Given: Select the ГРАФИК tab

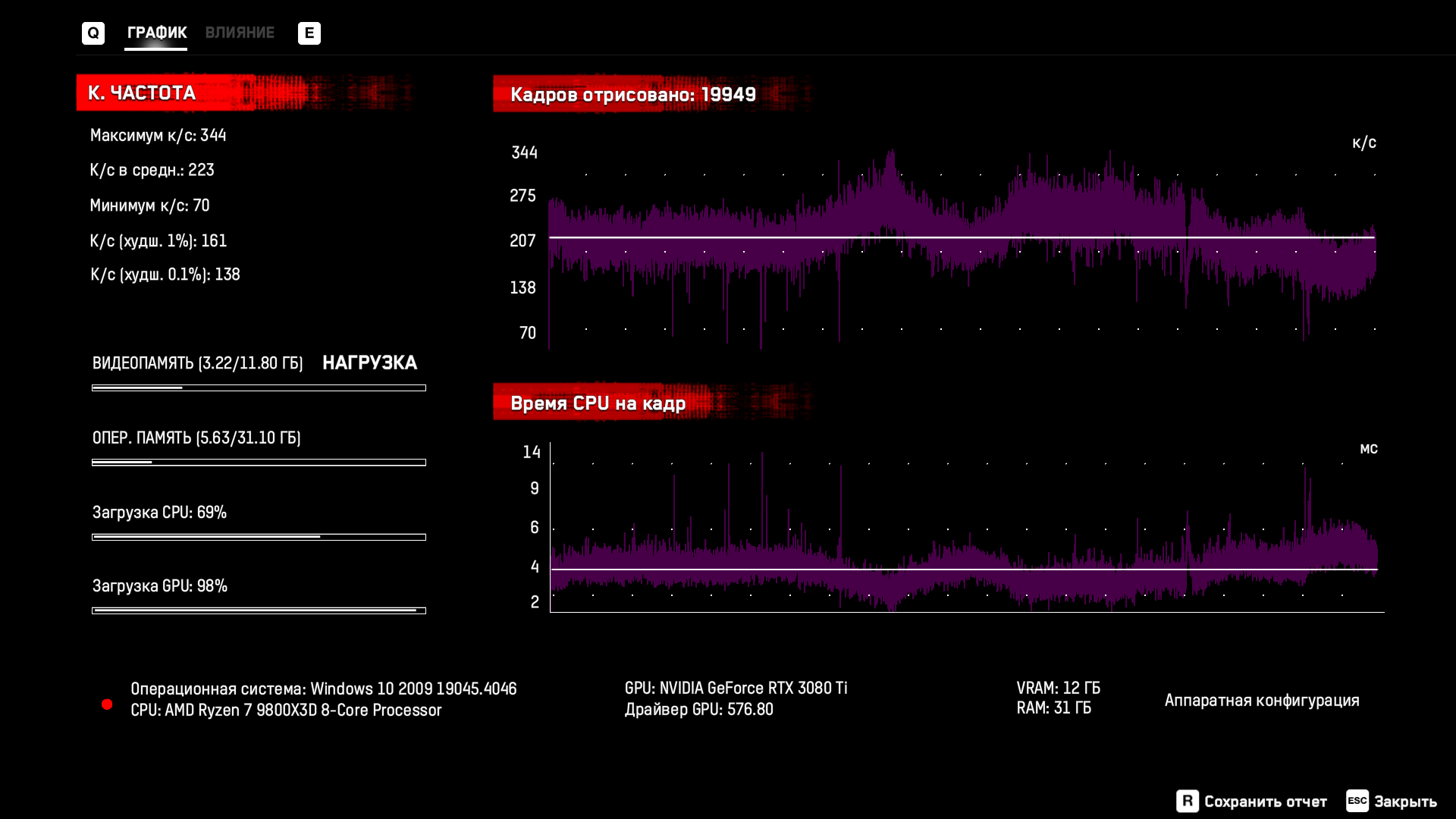Looking at the screenshot, I should coord(156,33).
